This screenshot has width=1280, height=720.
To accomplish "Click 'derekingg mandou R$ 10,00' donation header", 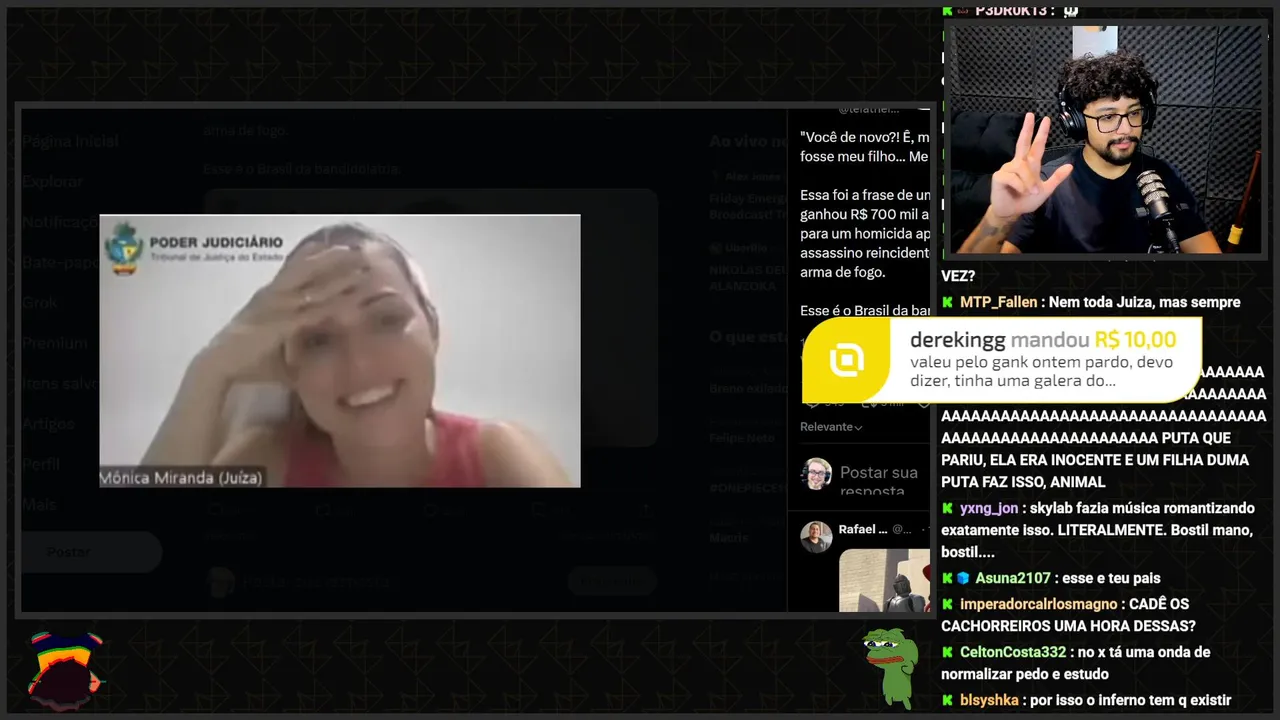I will 1043,340.
